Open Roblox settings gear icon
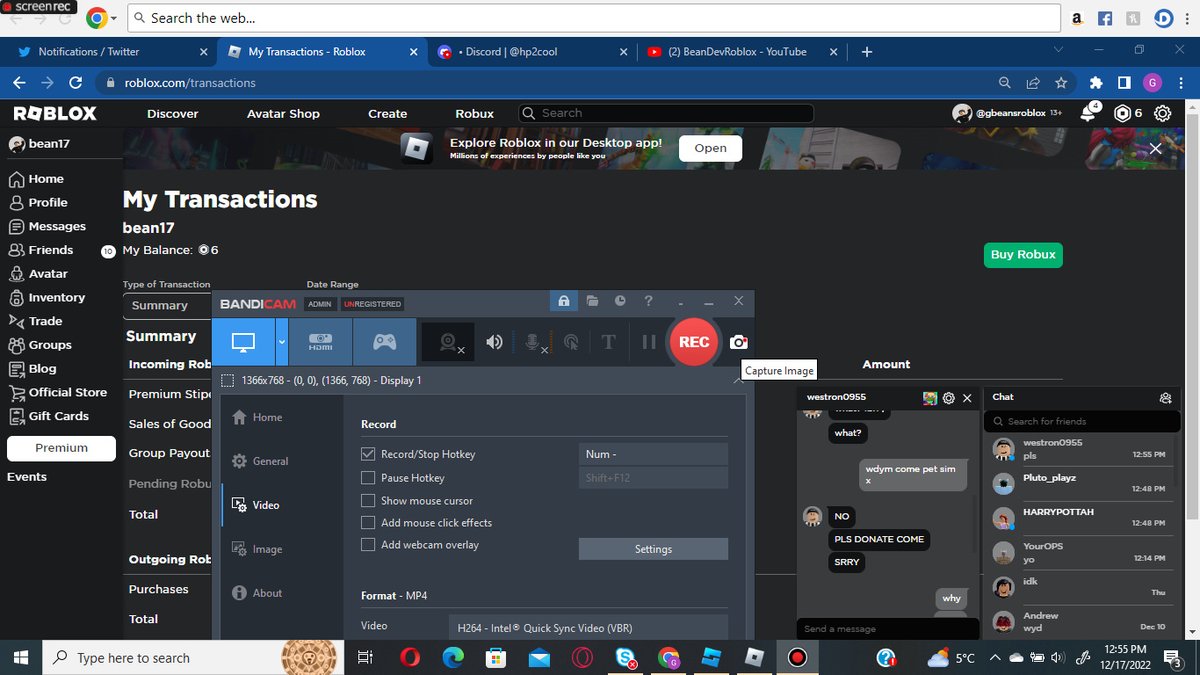1200x675 pixels. click(x=1163, y=114)
